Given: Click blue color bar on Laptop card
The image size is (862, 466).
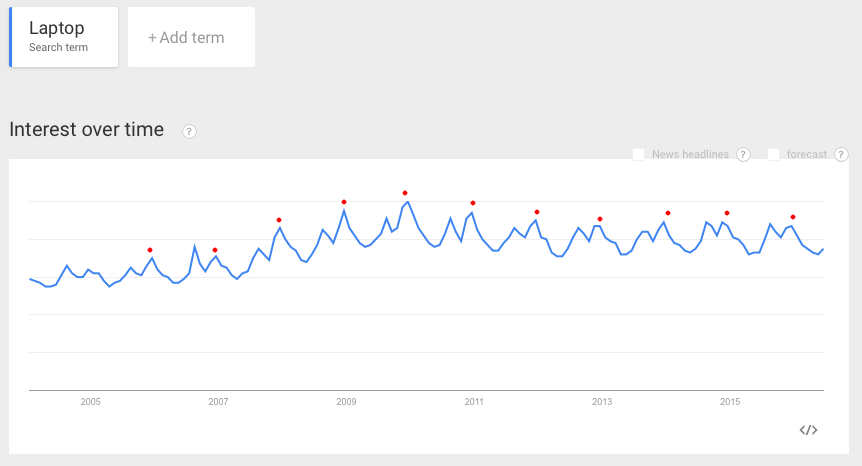Looking at the screenshot, I should click(x=11, y=38).
